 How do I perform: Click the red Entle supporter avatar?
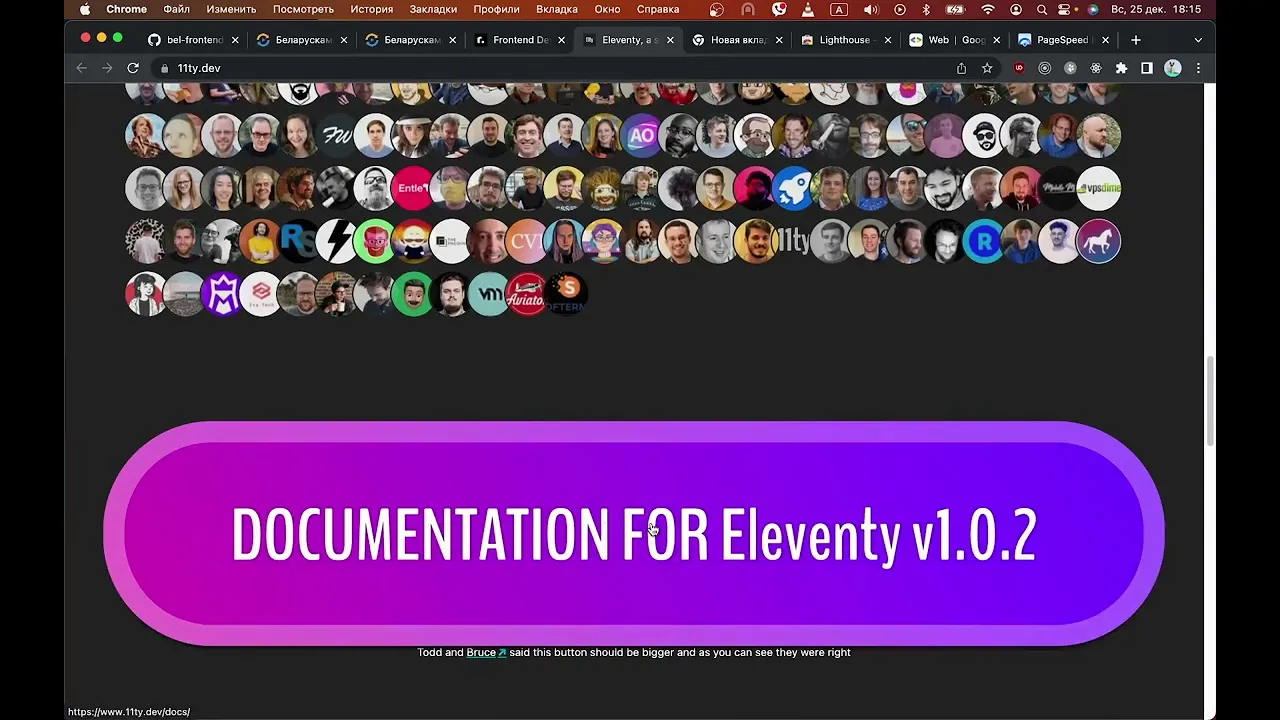412,188
